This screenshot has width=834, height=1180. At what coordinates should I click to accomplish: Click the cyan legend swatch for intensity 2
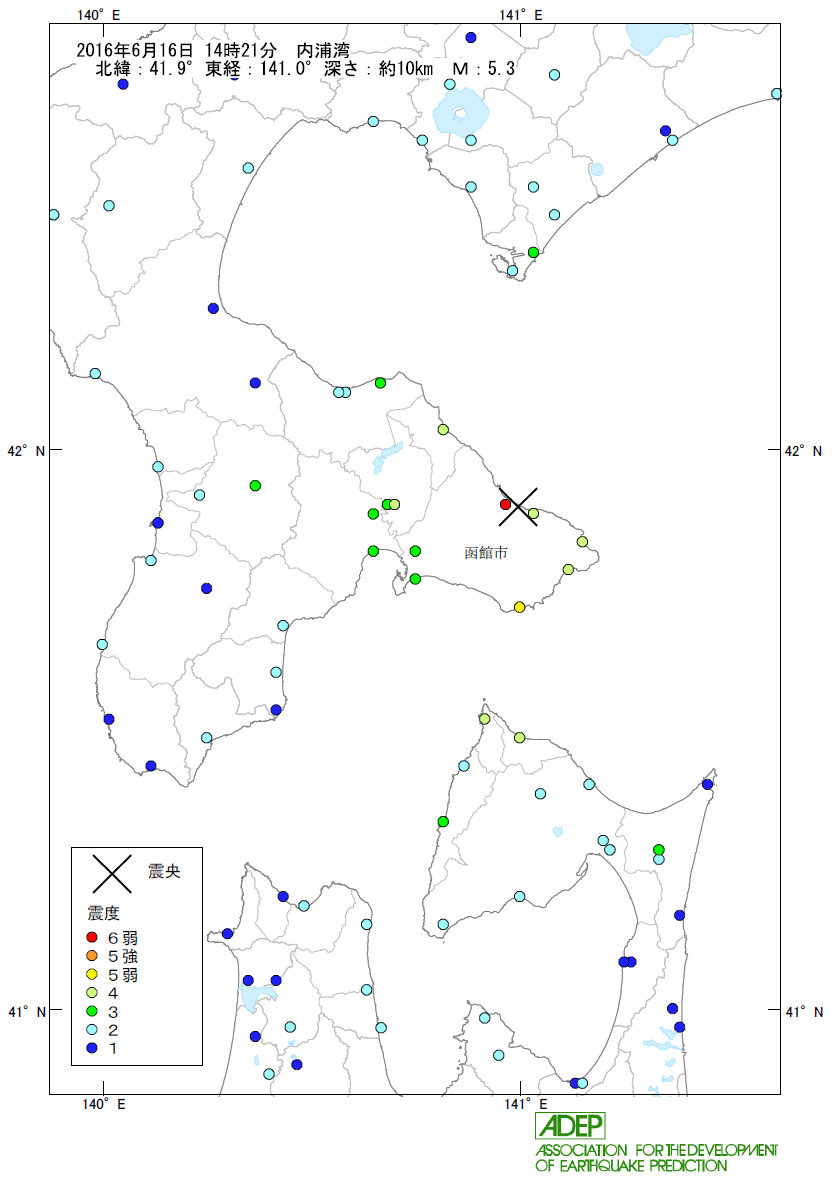(x=92, y=1029)
